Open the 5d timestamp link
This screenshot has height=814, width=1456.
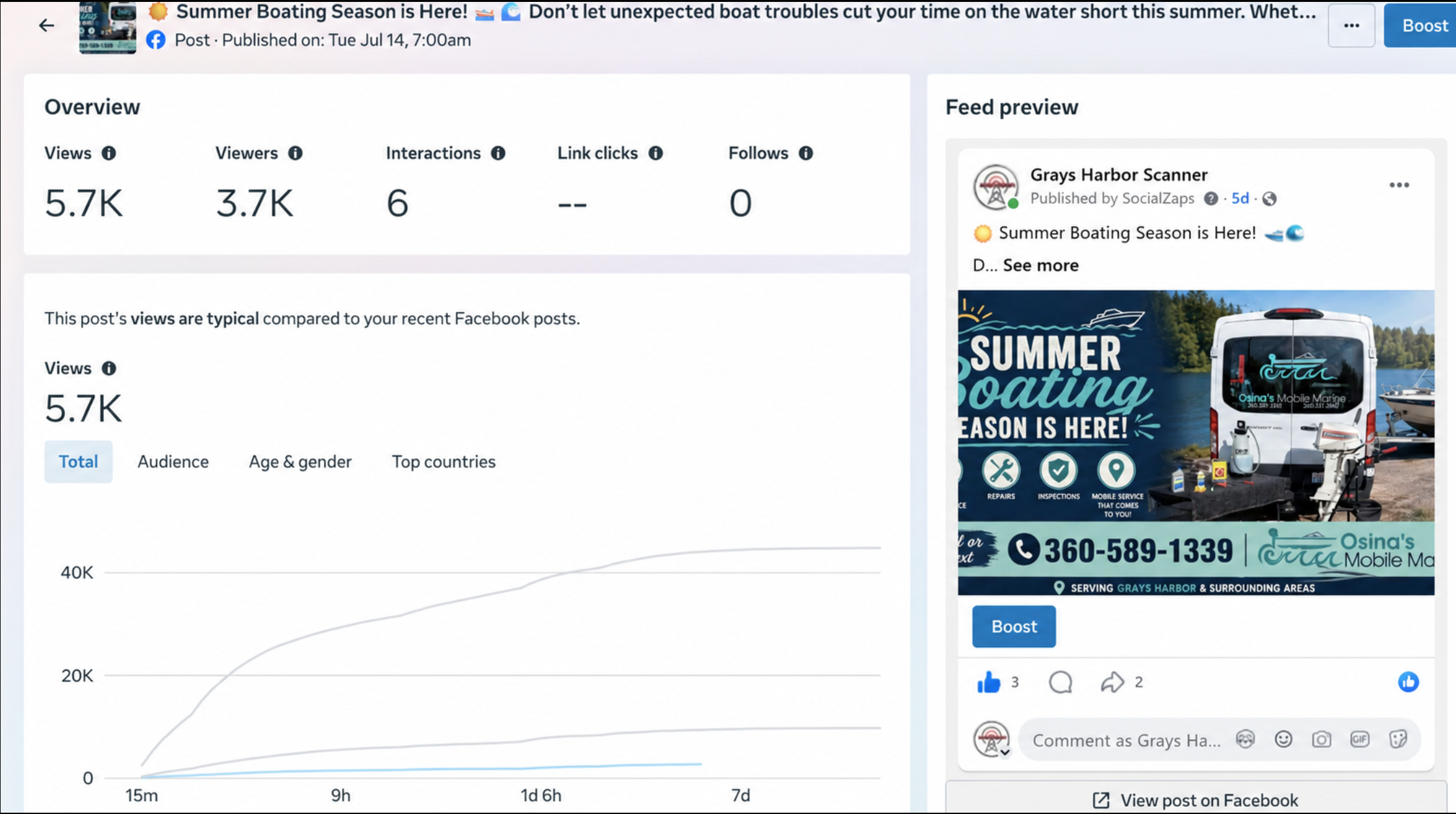pyautogui.click(x=1240, y=199)
